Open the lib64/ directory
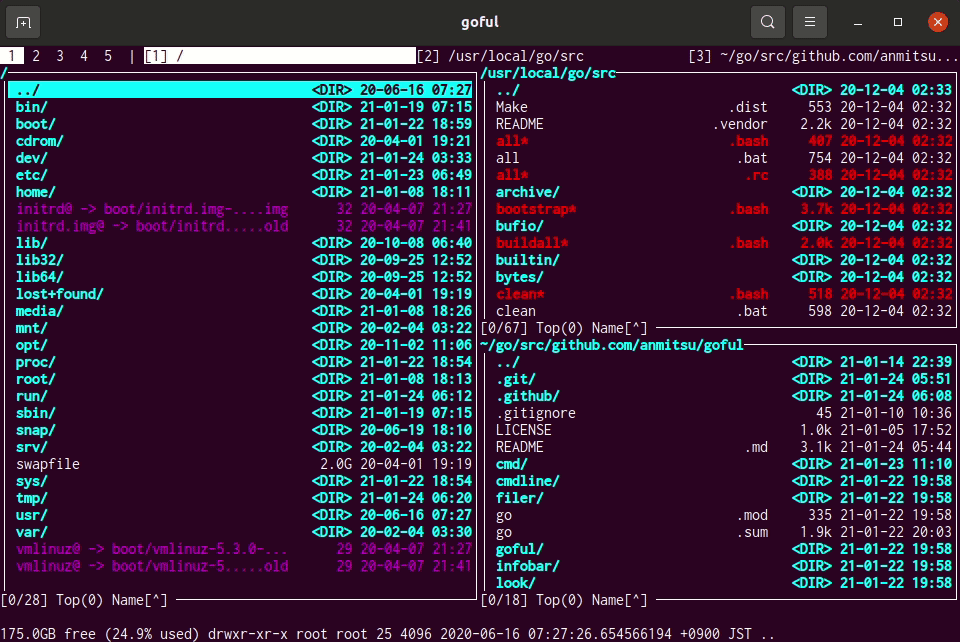Viewport: 960px width, 642px height. (x=244, y=277)
